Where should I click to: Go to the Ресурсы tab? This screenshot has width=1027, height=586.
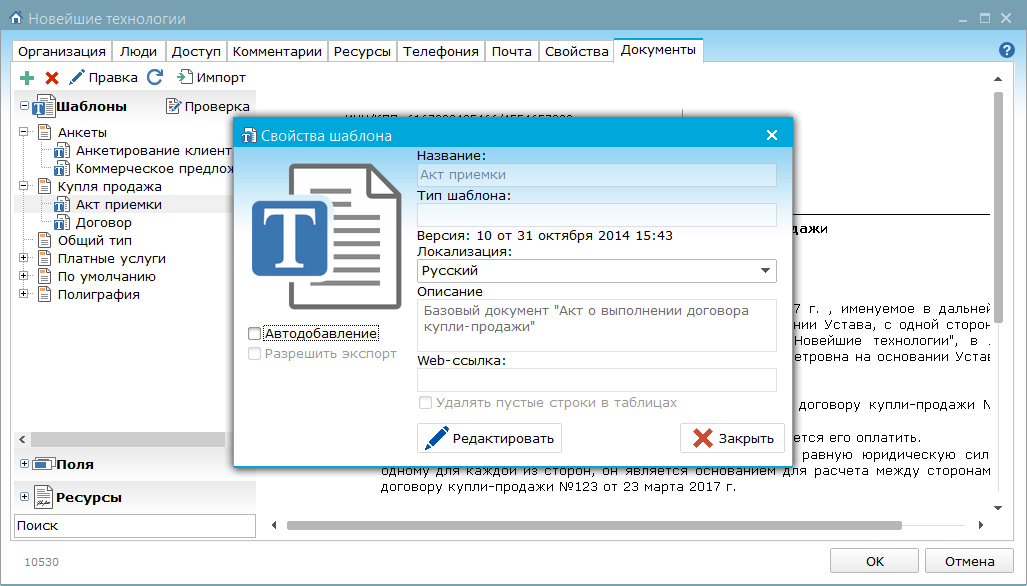(362, 51)
